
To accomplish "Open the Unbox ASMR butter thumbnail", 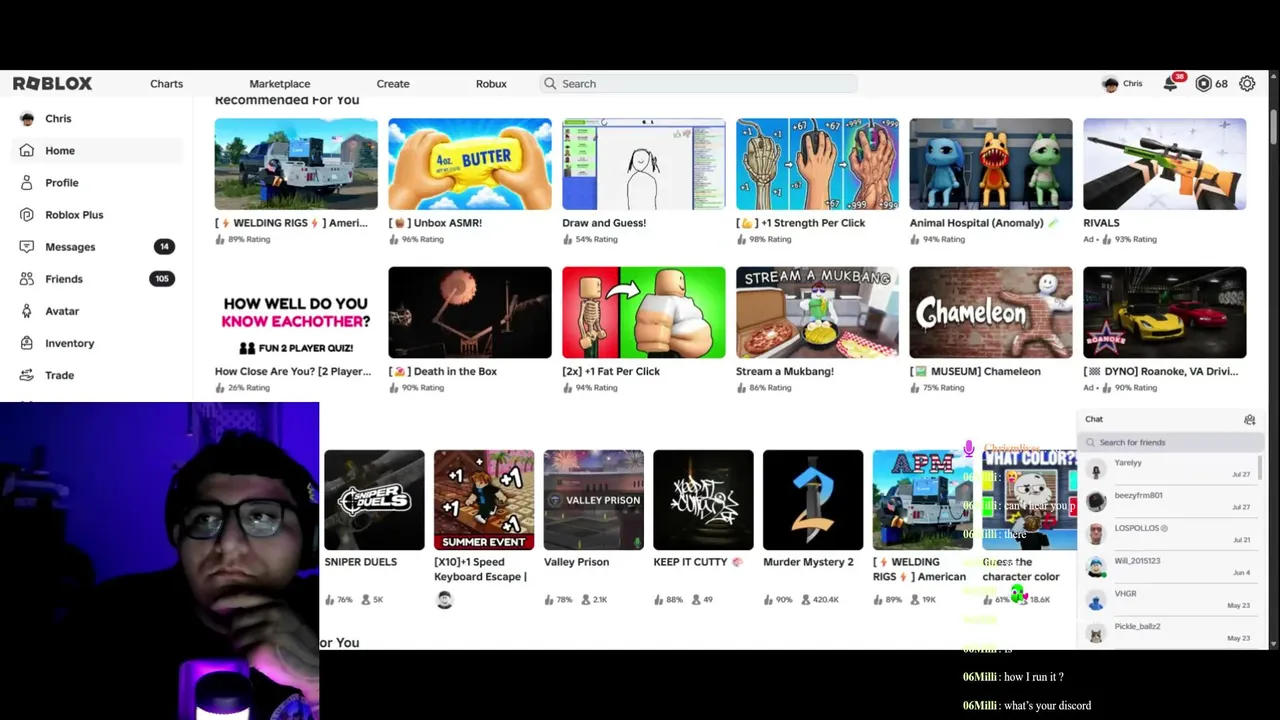I will pos(470,164).
